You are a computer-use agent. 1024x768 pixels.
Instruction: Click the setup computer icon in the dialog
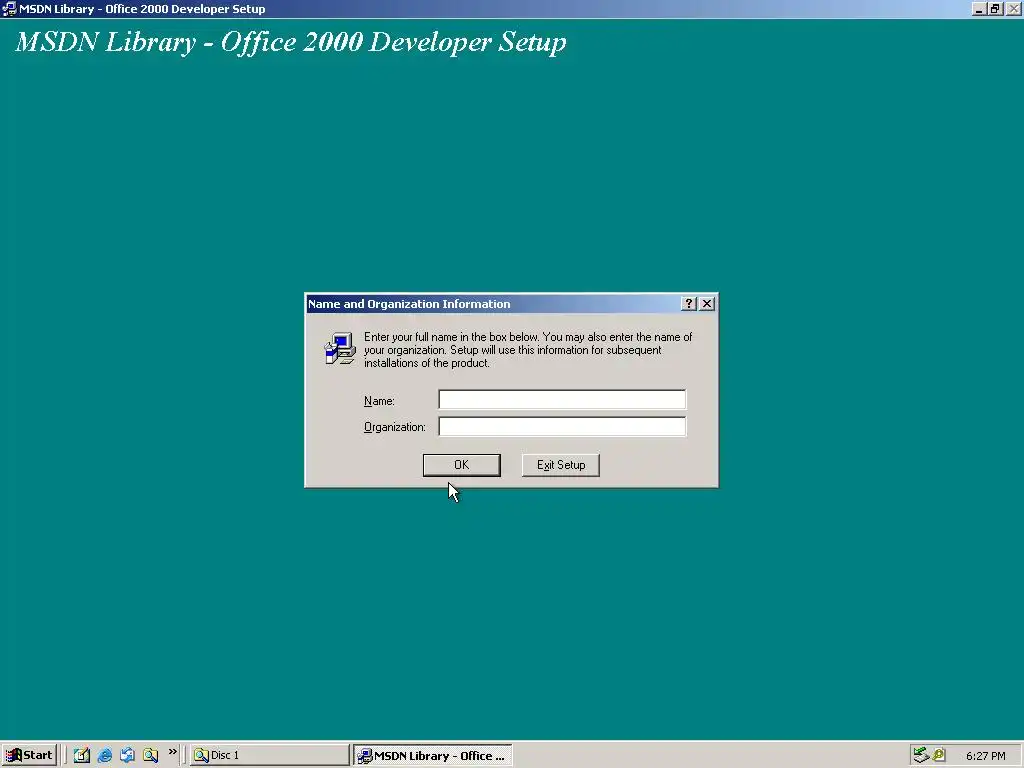pos(340,349)
